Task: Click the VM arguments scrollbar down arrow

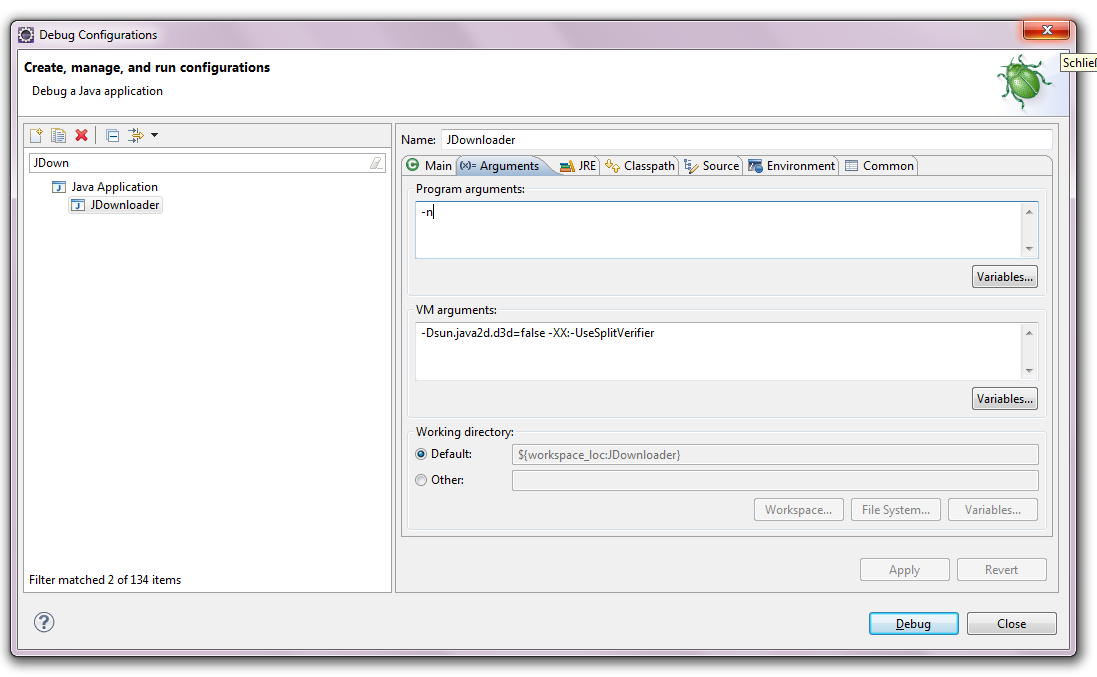Action: (x=1029, y=371)
